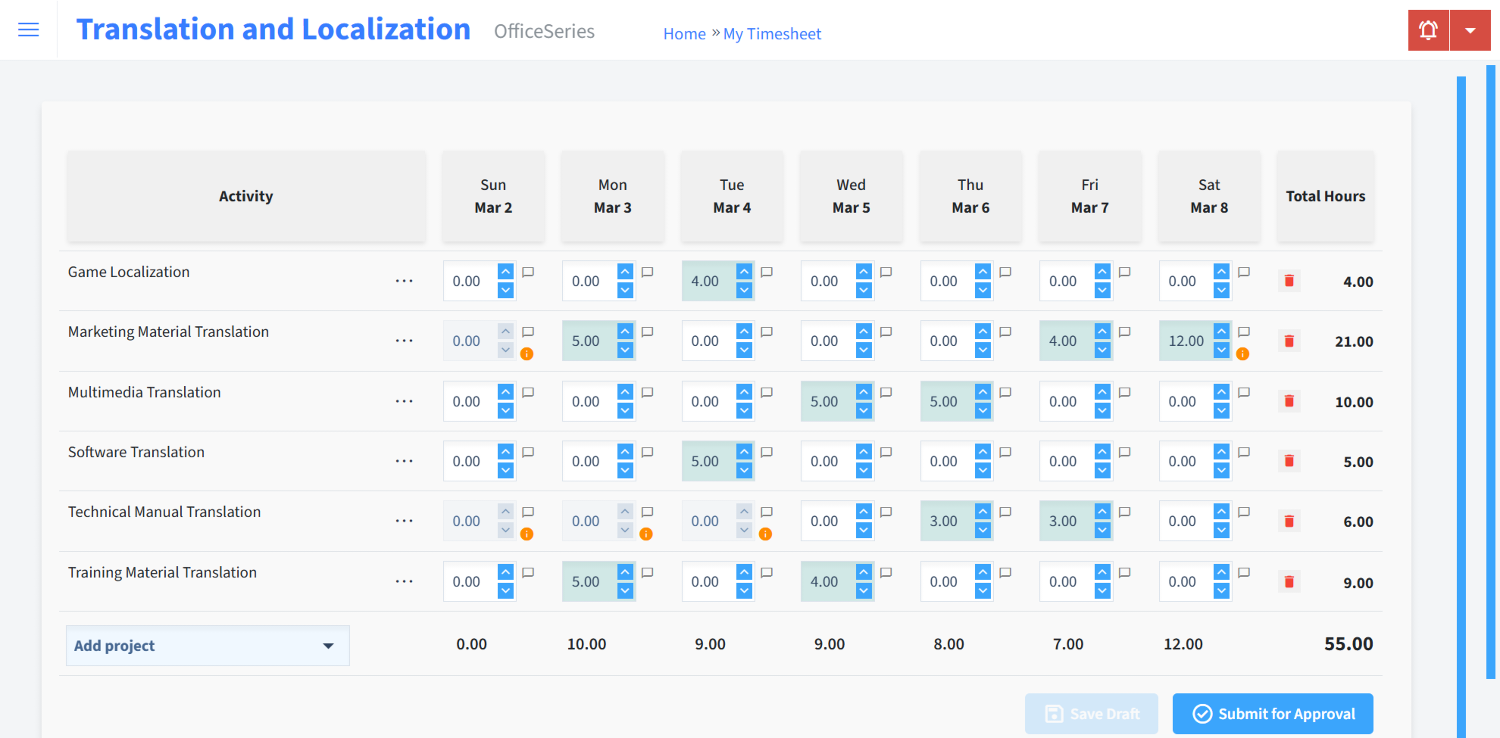Open the sidebar hamburger menu
Viewport: 1500px width, 738px height.
28,29
